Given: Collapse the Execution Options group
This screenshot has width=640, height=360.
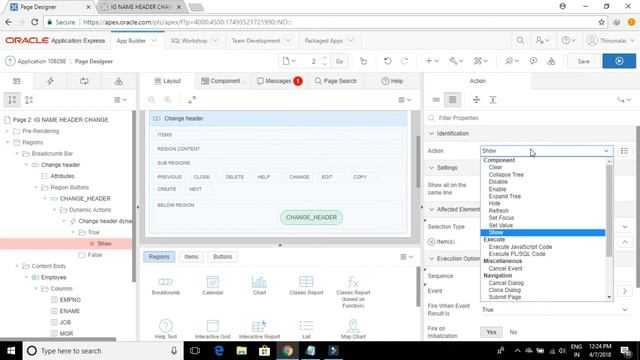Looking at the screenshot, I should point(431,259).
